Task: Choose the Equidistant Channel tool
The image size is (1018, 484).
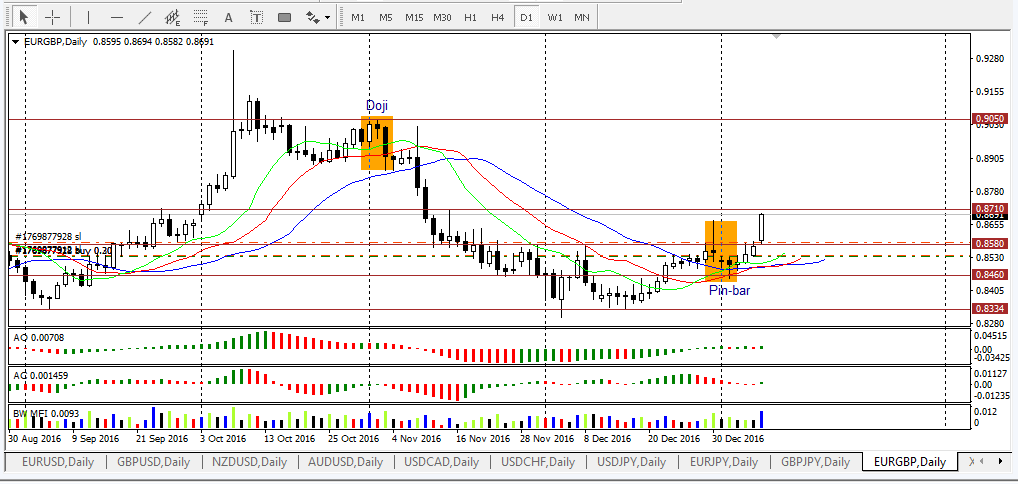Action: tap(173, 18)
